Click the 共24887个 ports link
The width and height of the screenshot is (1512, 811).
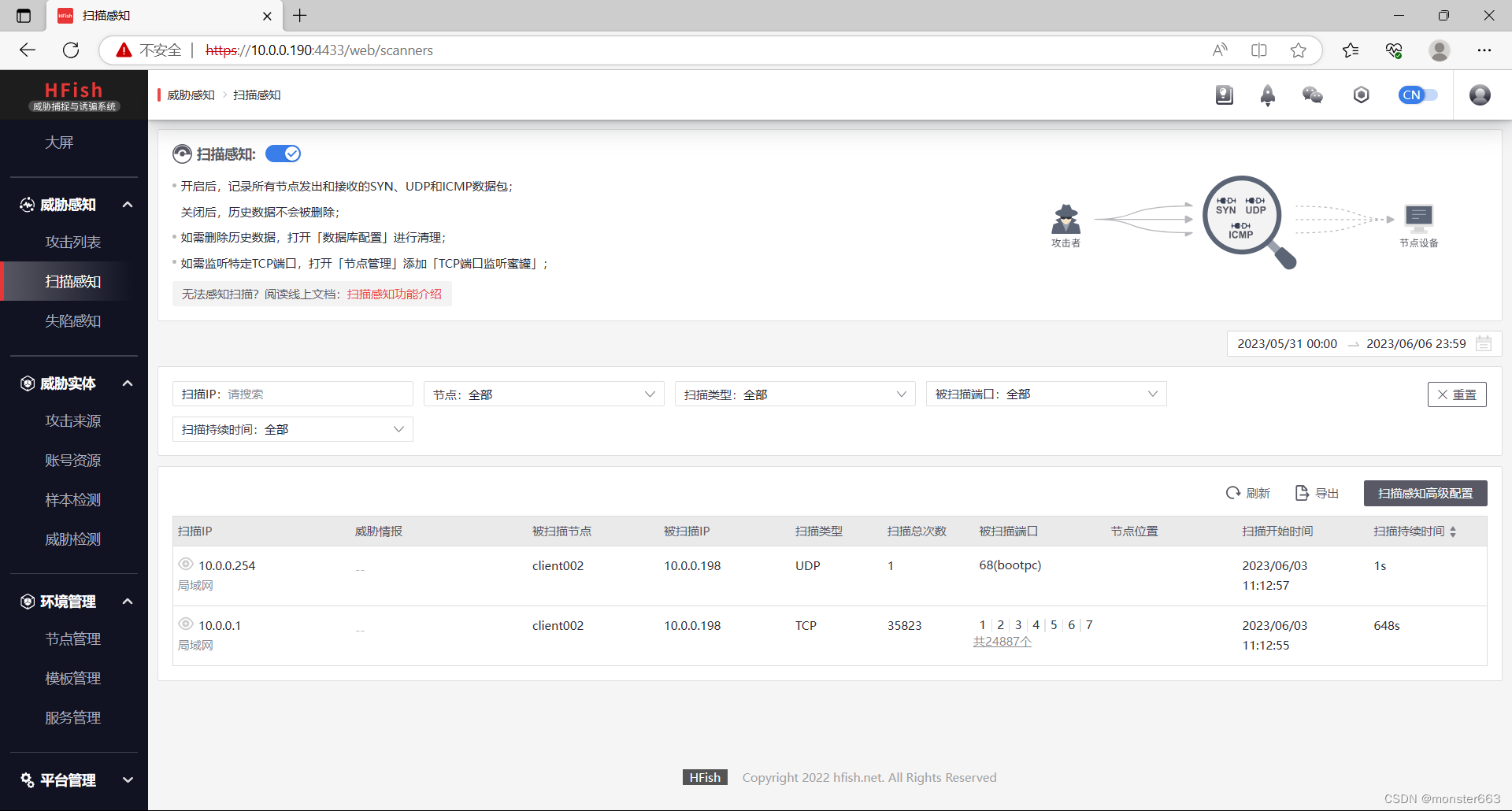pos(1002,642)
